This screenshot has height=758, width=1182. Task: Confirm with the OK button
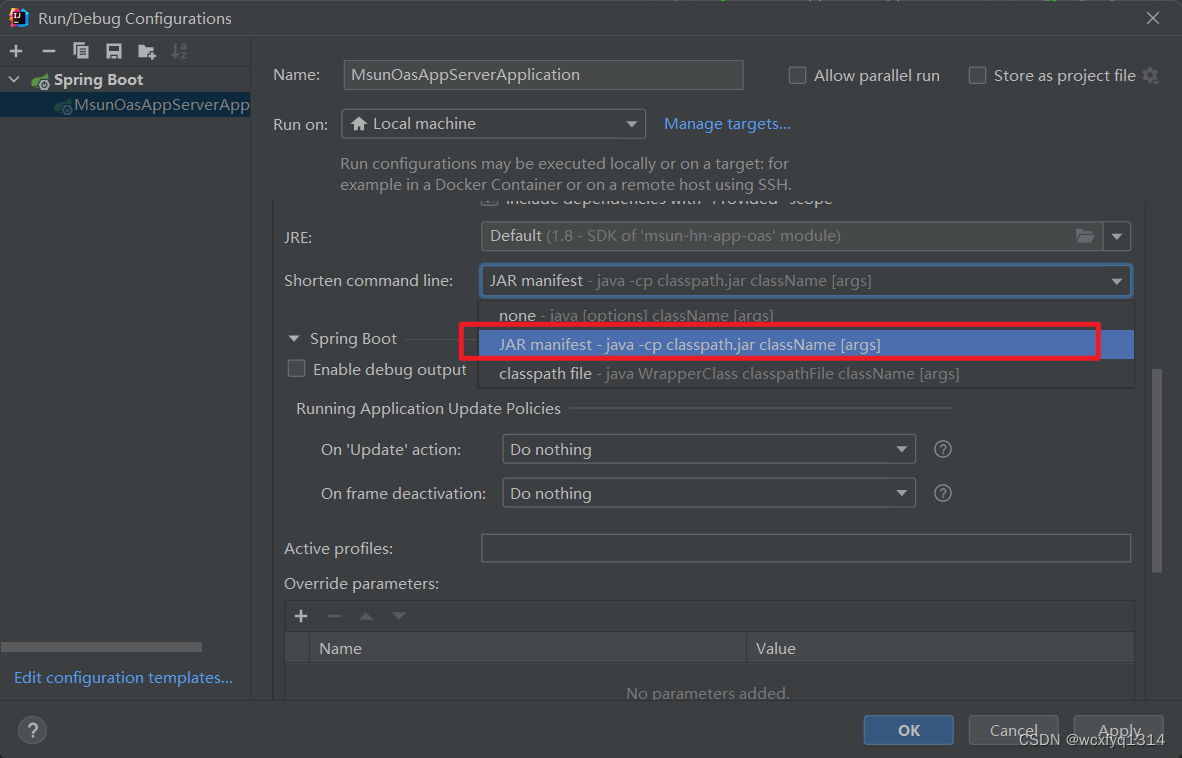[x=908, y=730]
